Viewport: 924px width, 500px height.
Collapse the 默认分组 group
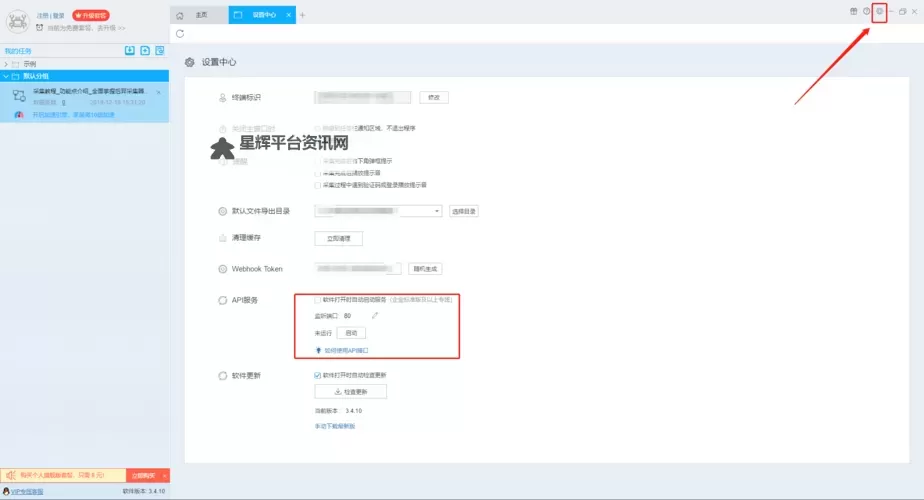(6, 76)
